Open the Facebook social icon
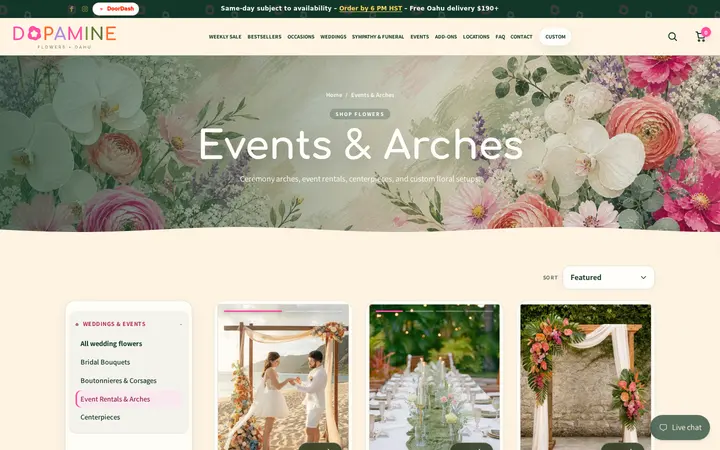720x450 pixels. click(72, 9)
